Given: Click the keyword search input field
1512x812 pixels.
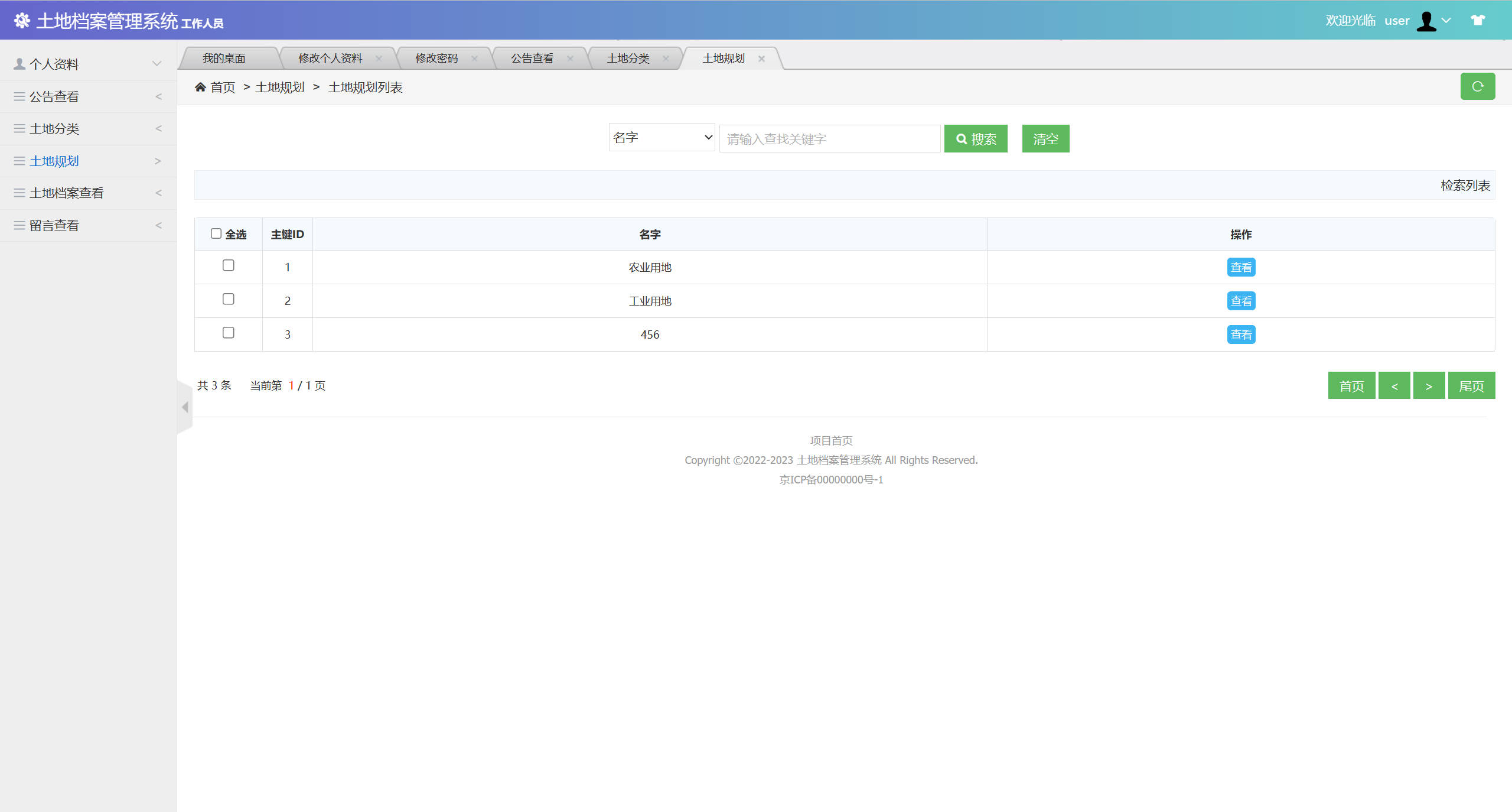Looking at the screenshot, I should pos(829,139).
